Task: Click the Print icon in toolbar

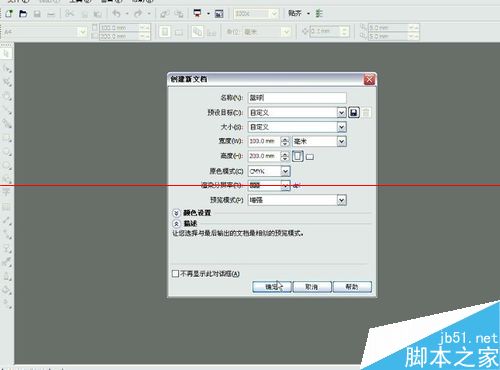Action: (x=51, y=14)
